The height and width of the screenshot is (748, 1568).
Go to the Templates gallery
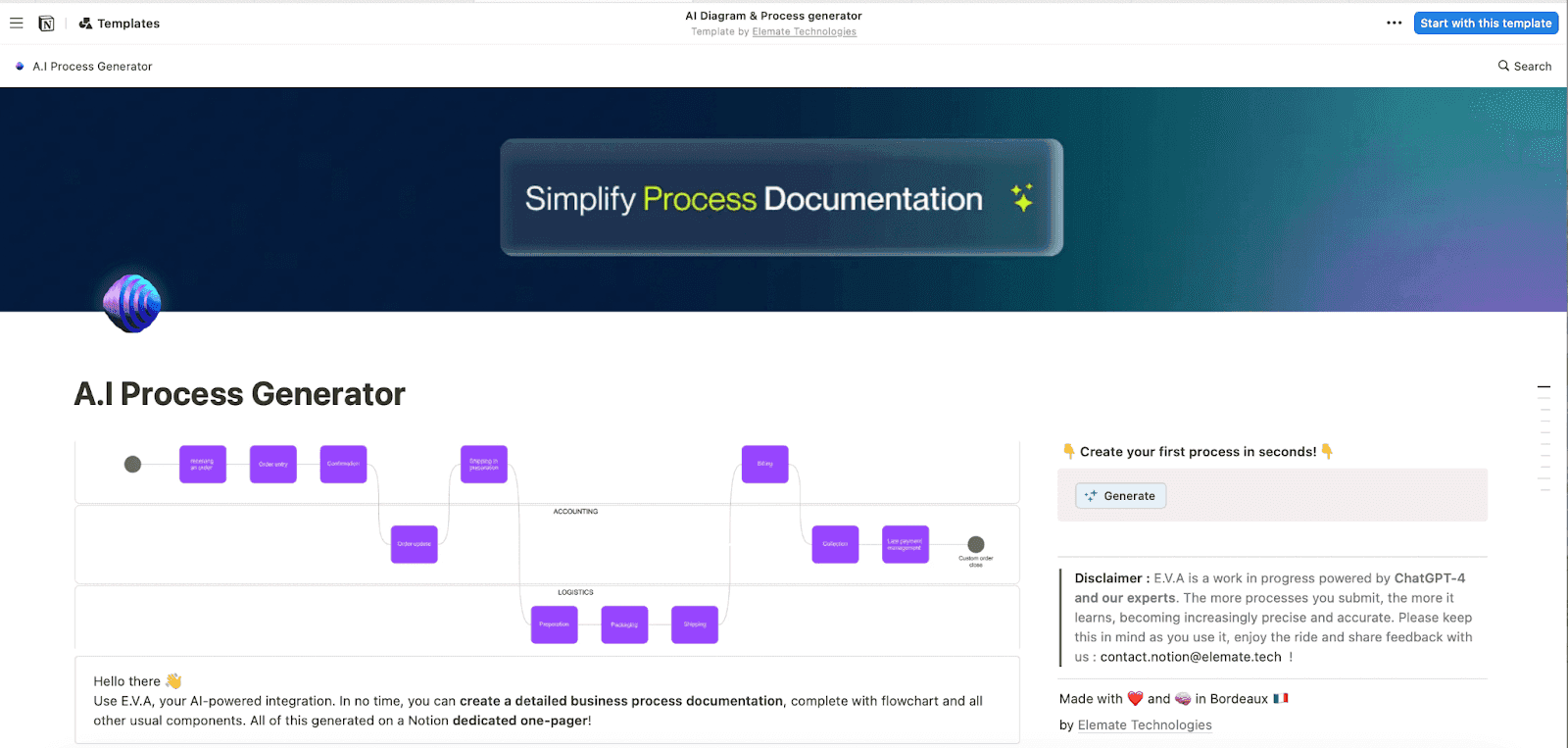point(120,24)
